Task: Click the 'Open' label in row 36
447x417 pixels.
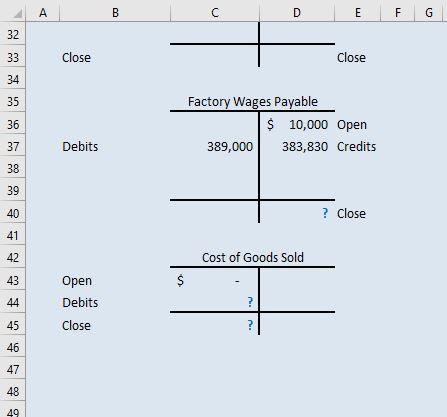Action: point(352,125)
